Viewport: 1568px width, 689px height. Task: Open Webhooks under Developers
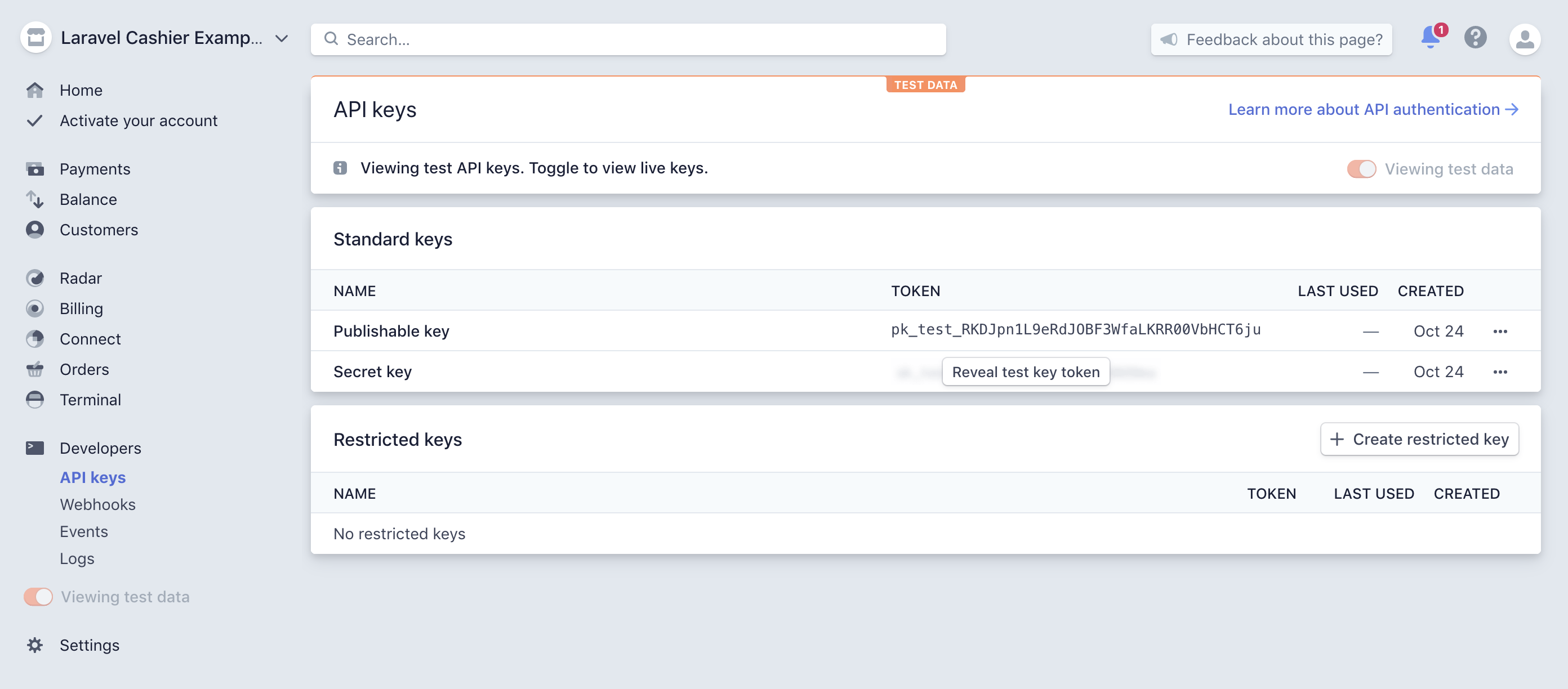pos(97,504)
